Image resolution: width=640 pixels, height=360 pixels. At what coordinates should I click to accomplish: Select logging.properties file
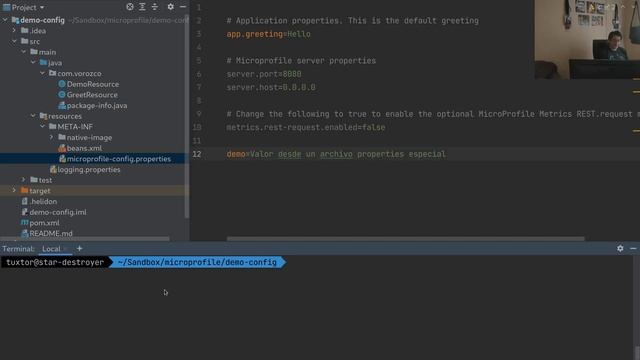point(89,169)
